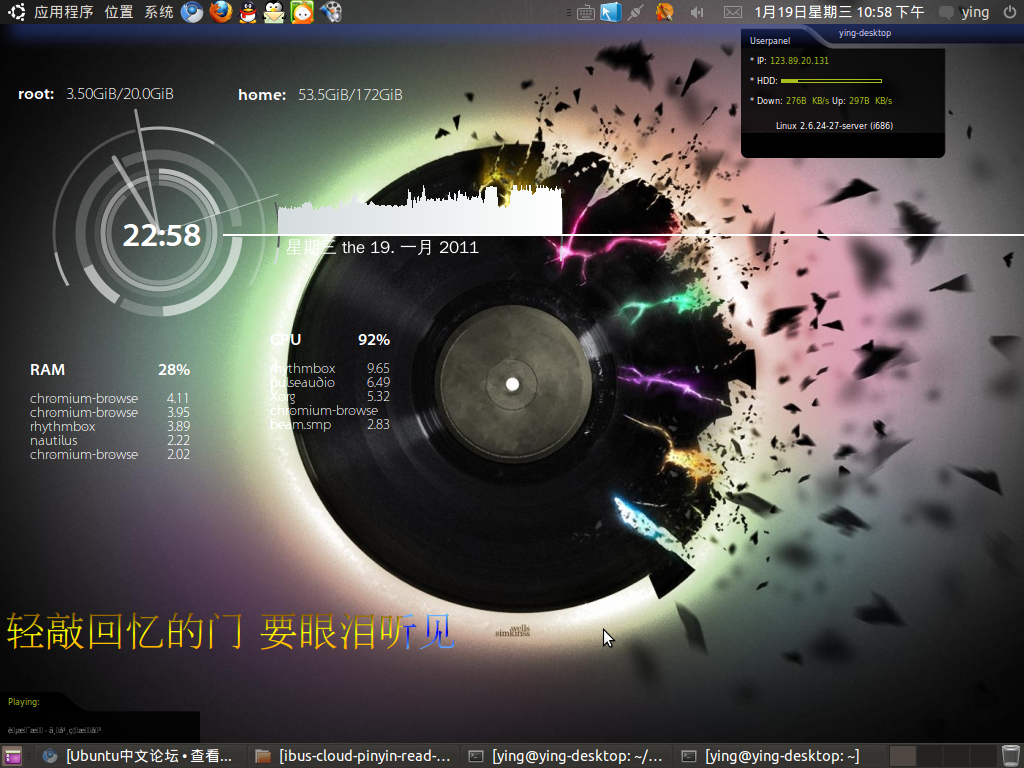Switch to the terminal window titled ying@ying-desktop: ~/...

[x=566, y=756]
